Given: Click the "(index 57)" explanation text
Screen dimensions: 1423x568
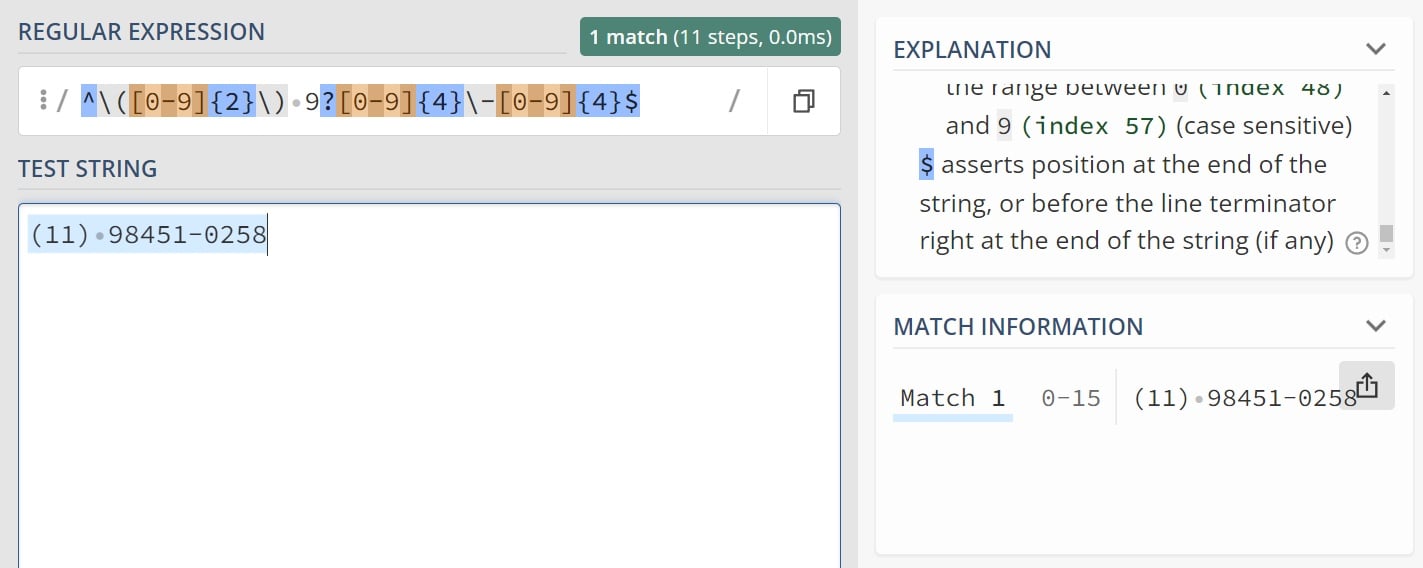Looking at the screenshot, I should 1094,126.
